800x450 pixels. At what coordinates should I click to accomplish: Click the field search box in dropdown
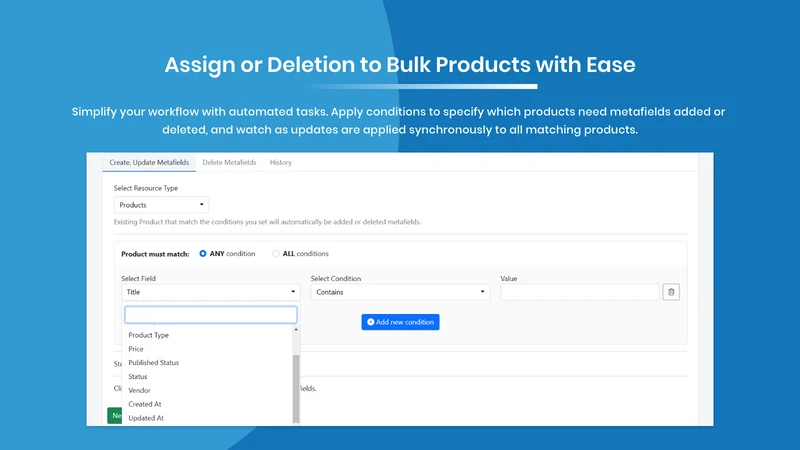(x=211, y=315)
